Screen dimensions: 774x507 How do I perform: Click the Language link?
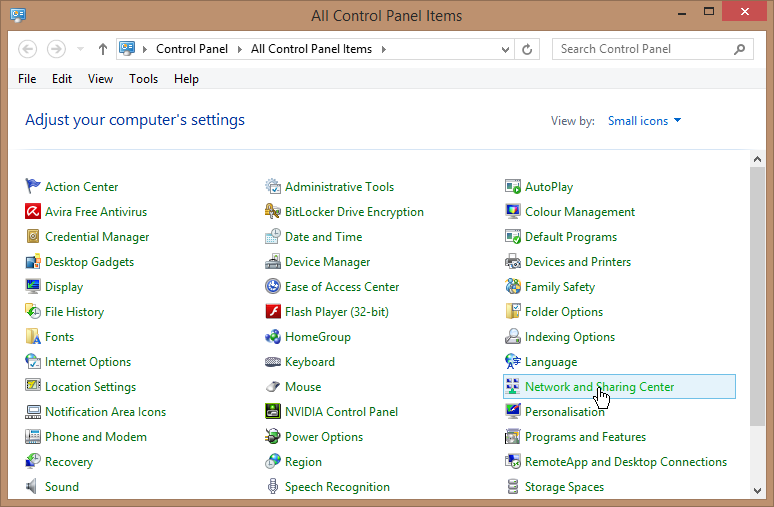point(551,361)
